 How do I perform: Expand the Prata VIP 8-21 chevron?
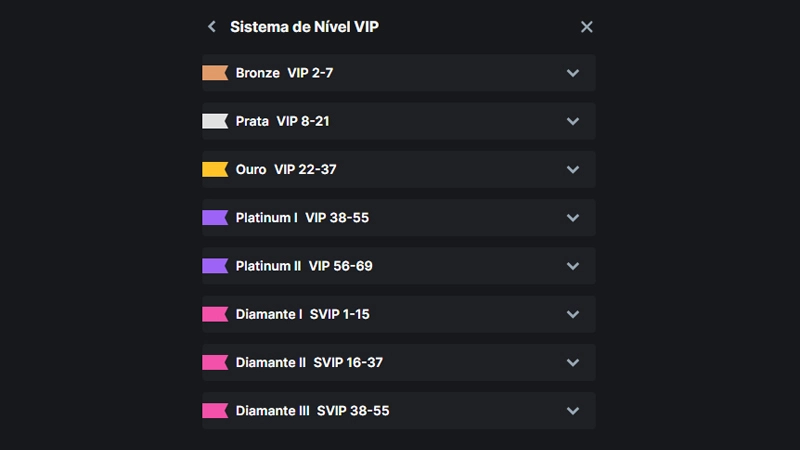[x=573, y=121]
